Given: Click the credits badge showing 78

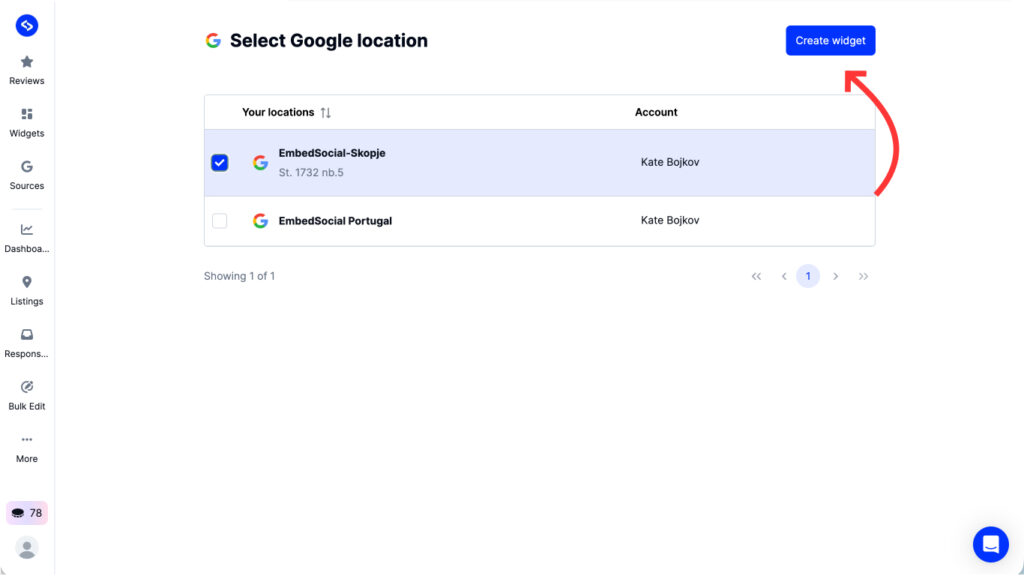Looking at the screenshot, I should pos(27,513).
